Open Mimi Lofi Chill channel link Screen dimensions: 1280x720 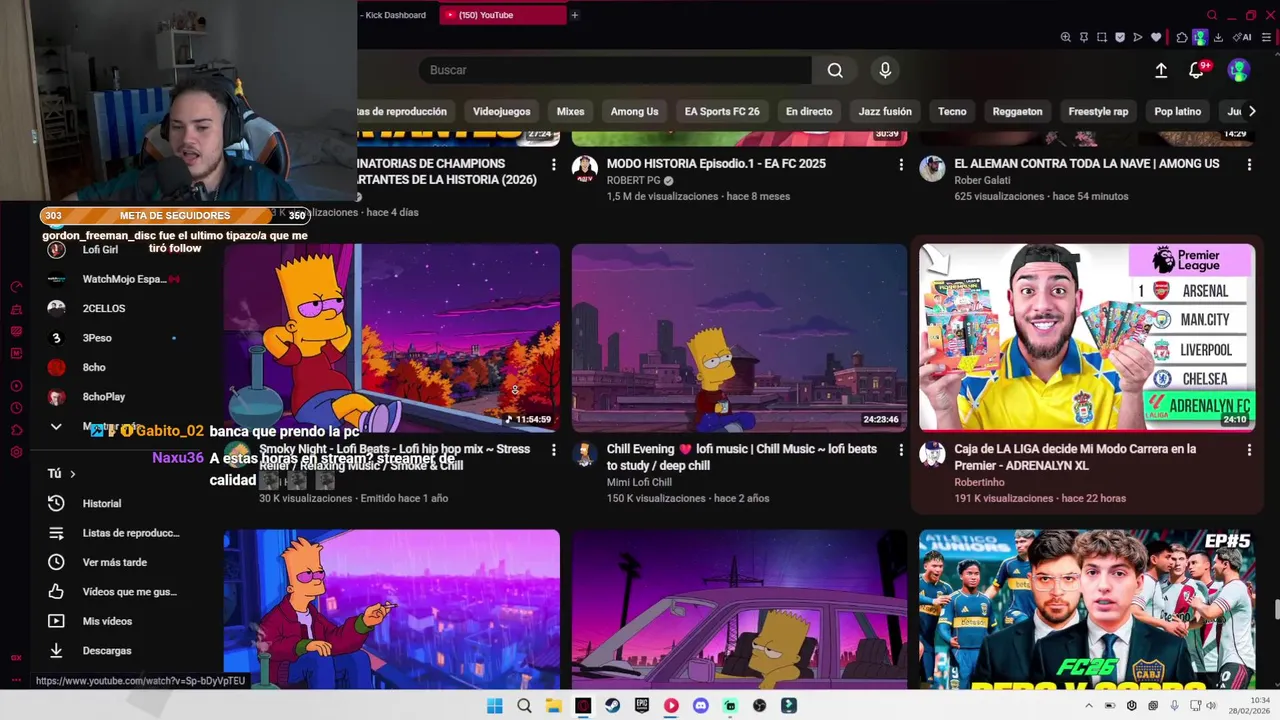pyautogui.click(x=639, y=482)
